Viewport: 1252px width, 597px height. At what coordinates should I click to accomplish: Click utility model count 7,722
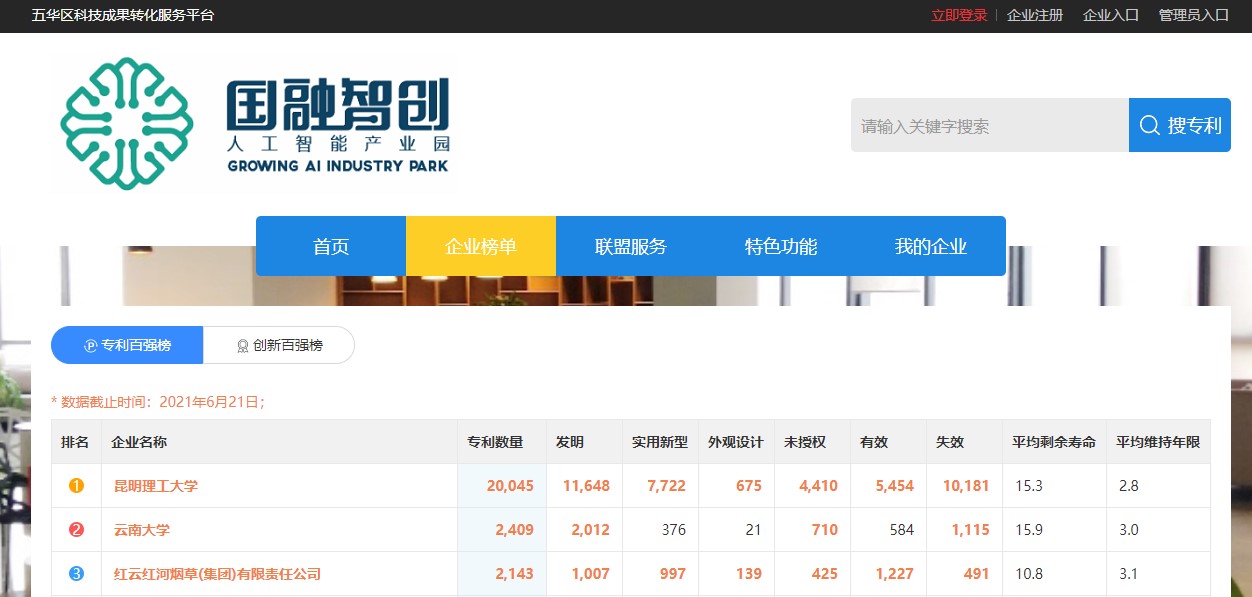tap(666, 486)
